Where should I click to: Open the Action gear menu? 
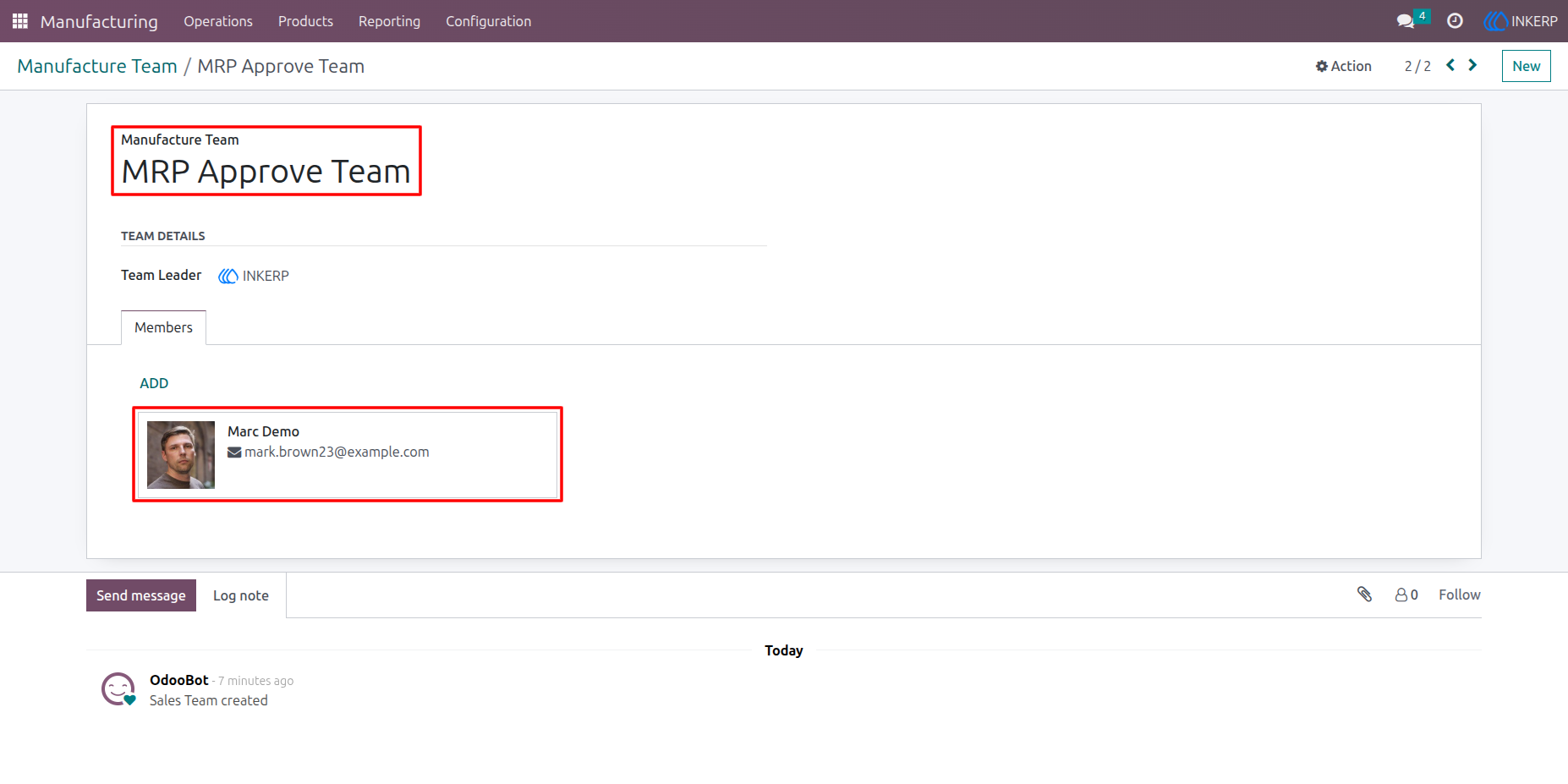[1343, 66]
